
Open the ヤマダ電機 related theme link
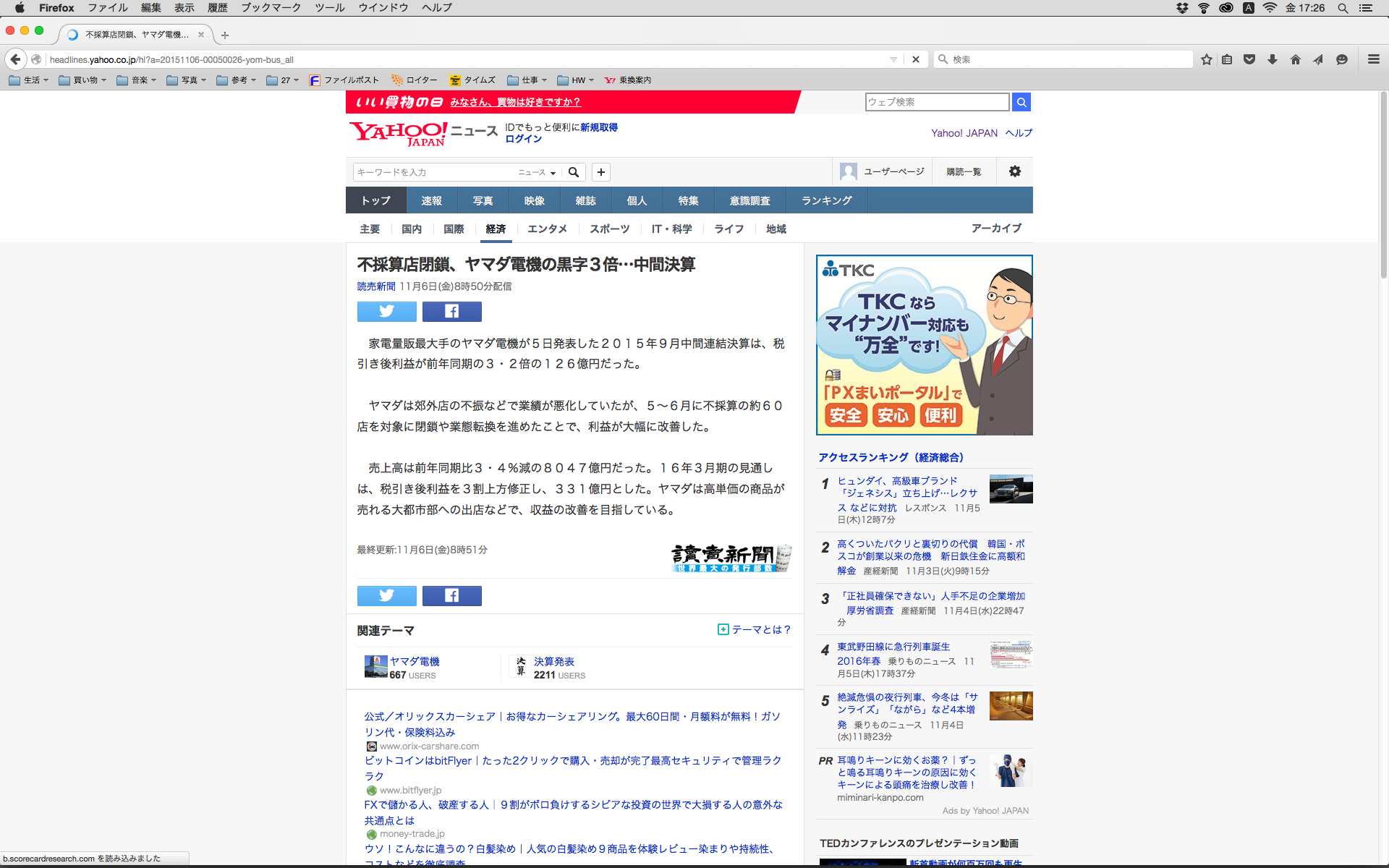point(414,661)
